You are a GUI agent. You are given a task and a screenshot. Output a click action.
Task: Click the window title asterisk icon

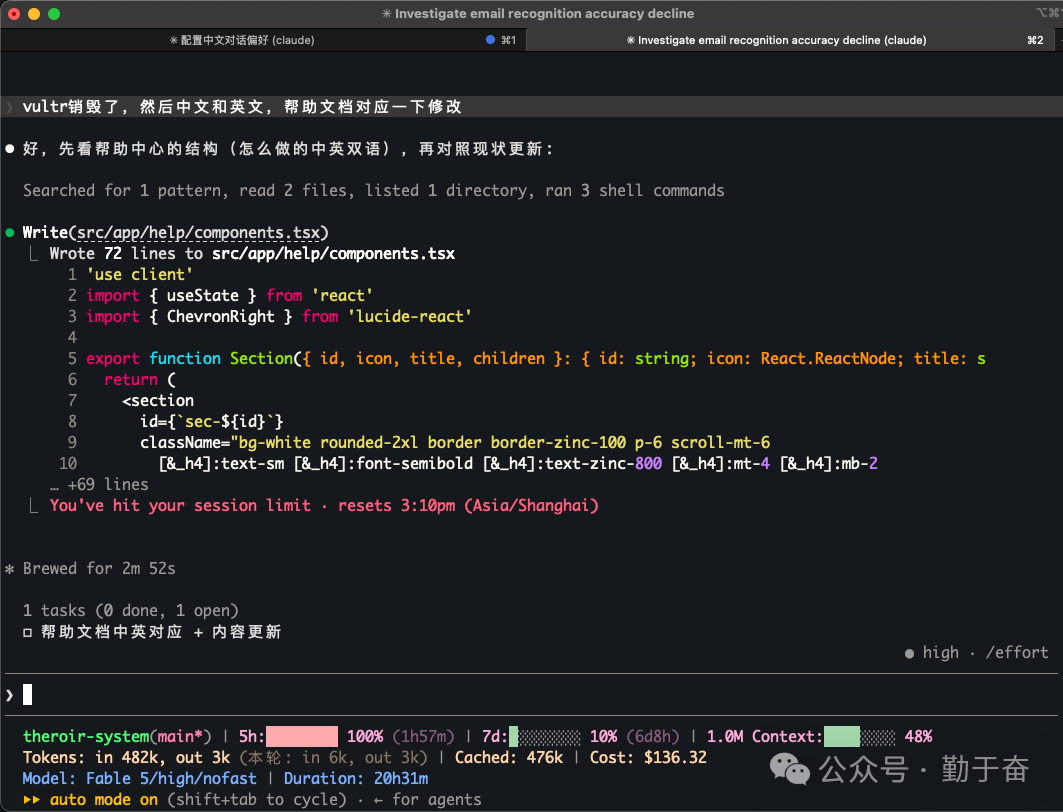coord(386,14)
